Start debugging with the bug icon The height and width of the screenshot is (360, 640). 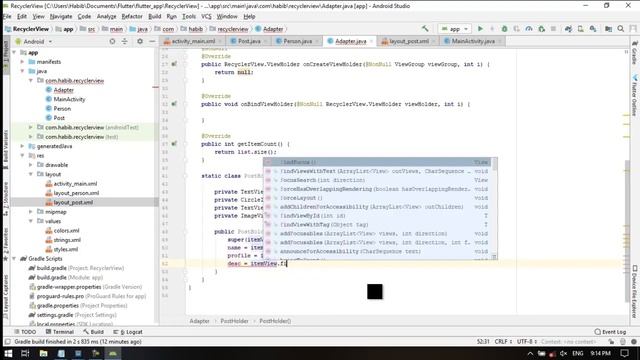[x=504, y=29]
